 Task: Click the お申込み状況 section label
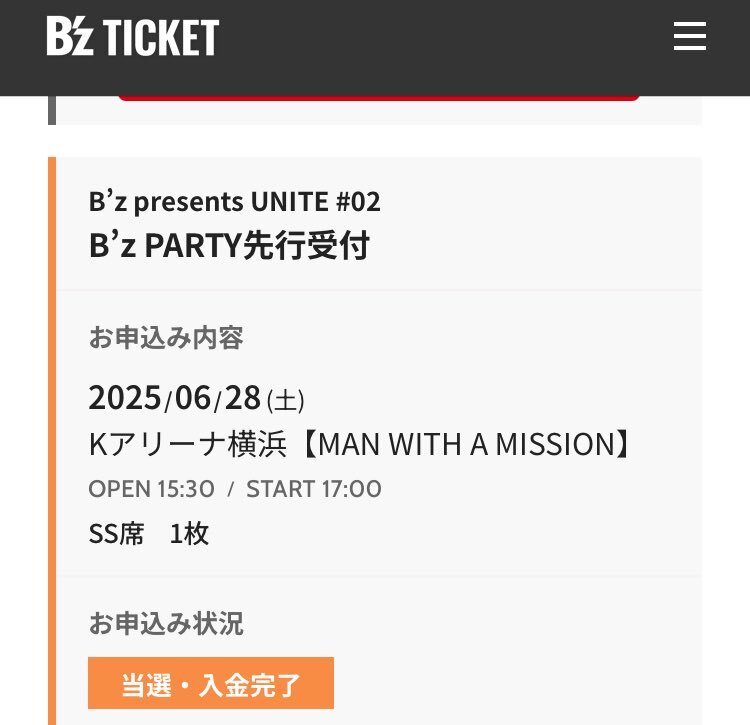click(x=166, y=624)
